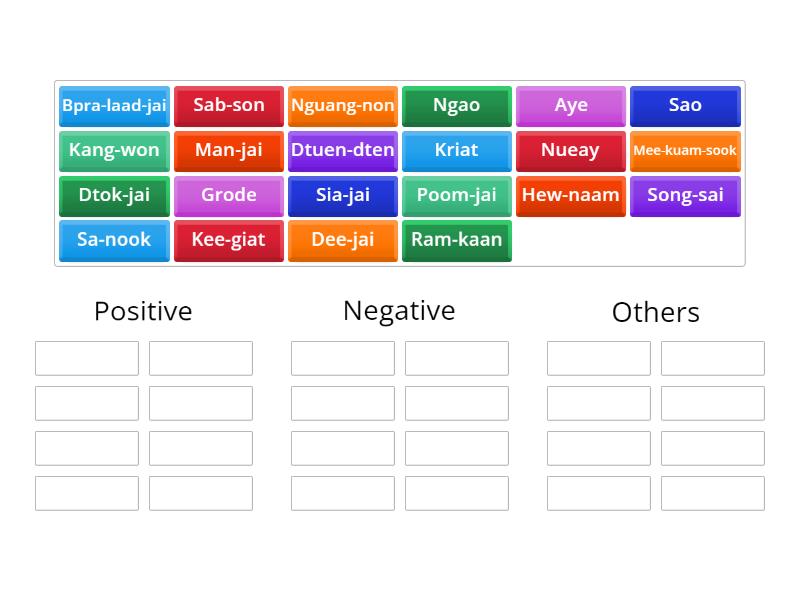The width and height of the screenshot is (800, 600).
Task: Choose the Kang-won tile
Action: (x=113, y=151)
